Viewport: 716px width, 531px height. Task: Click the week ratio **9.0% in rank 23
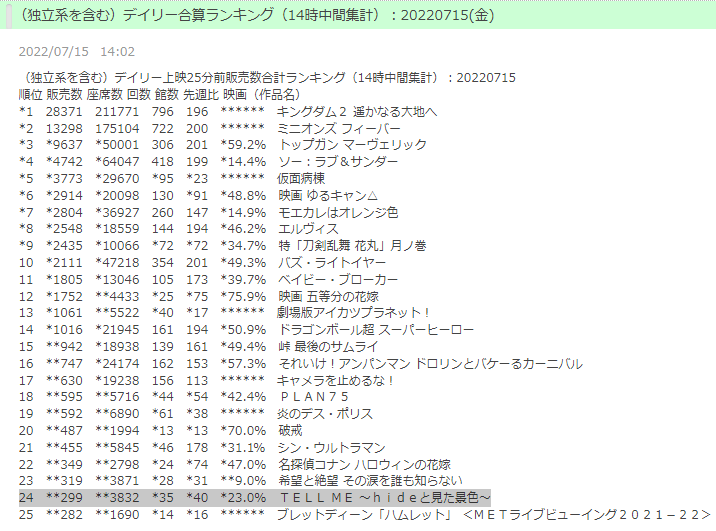[243, 481]
